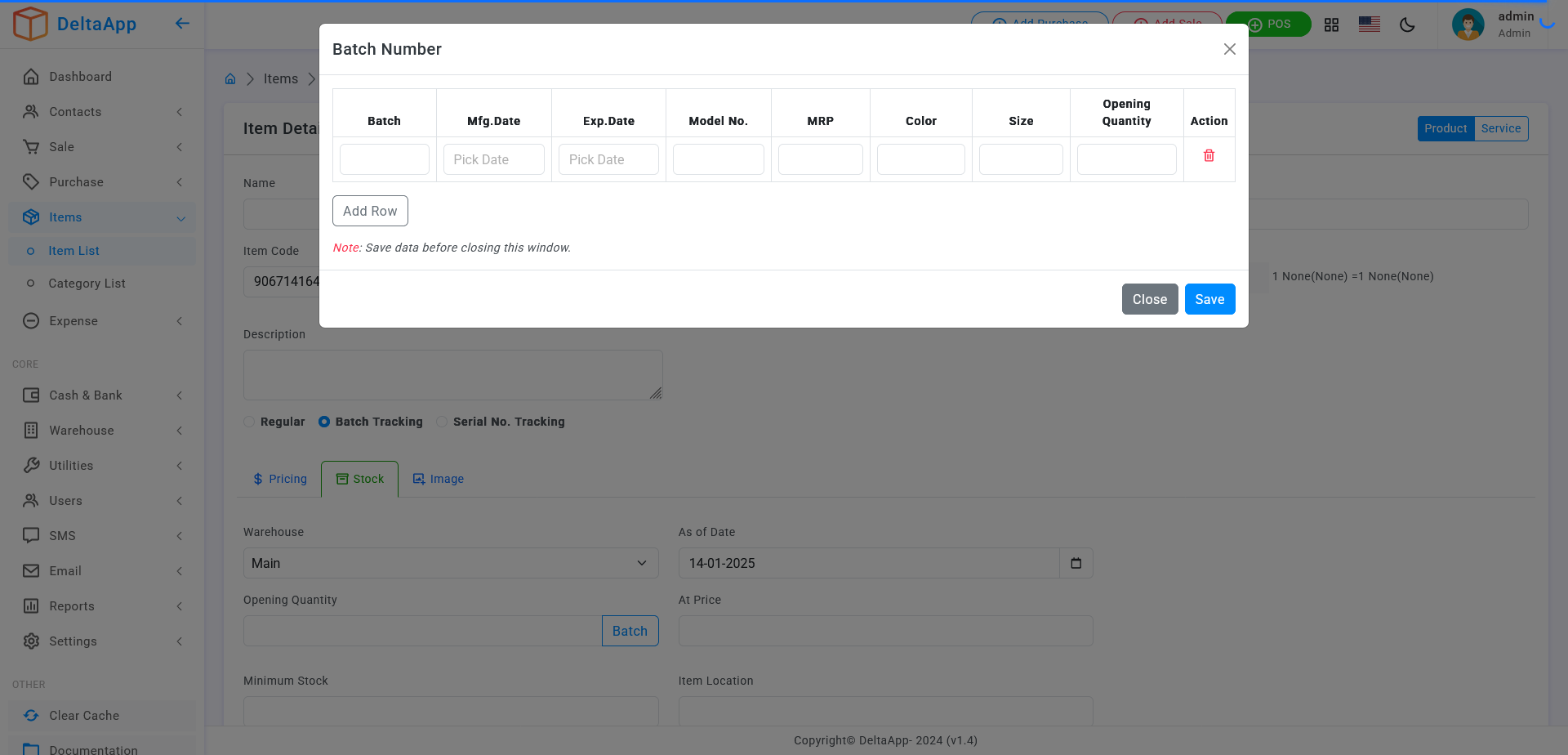This screenshot has width=1568, height=755.
Task: Click the Warehouse building icon
Action: [x=31, y=431]
